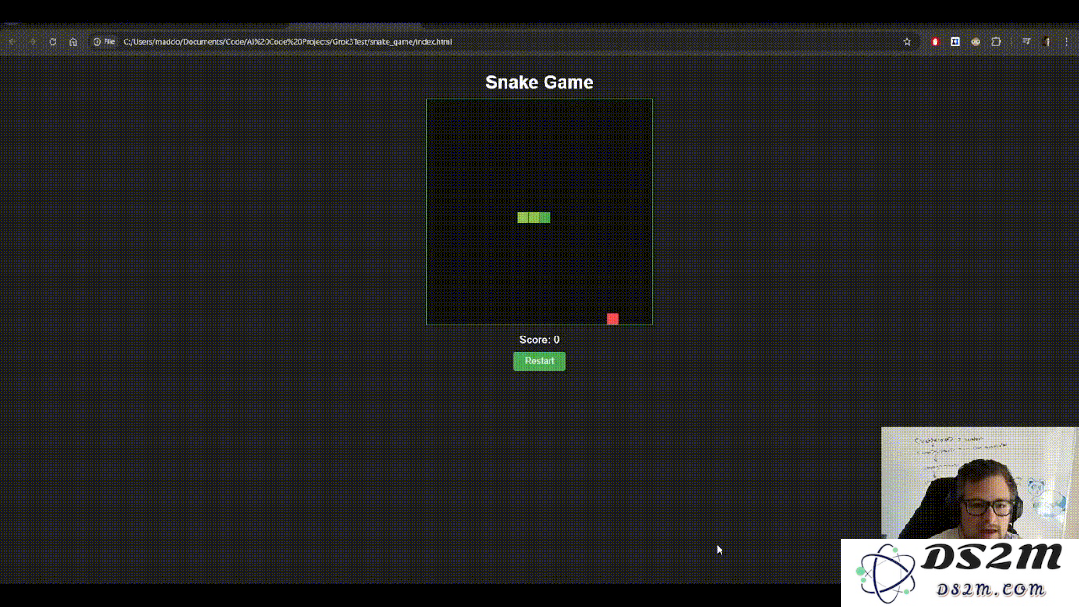Click the File site info chip
This screenshot has height=607, width=1079.
[x=104, y=42]
